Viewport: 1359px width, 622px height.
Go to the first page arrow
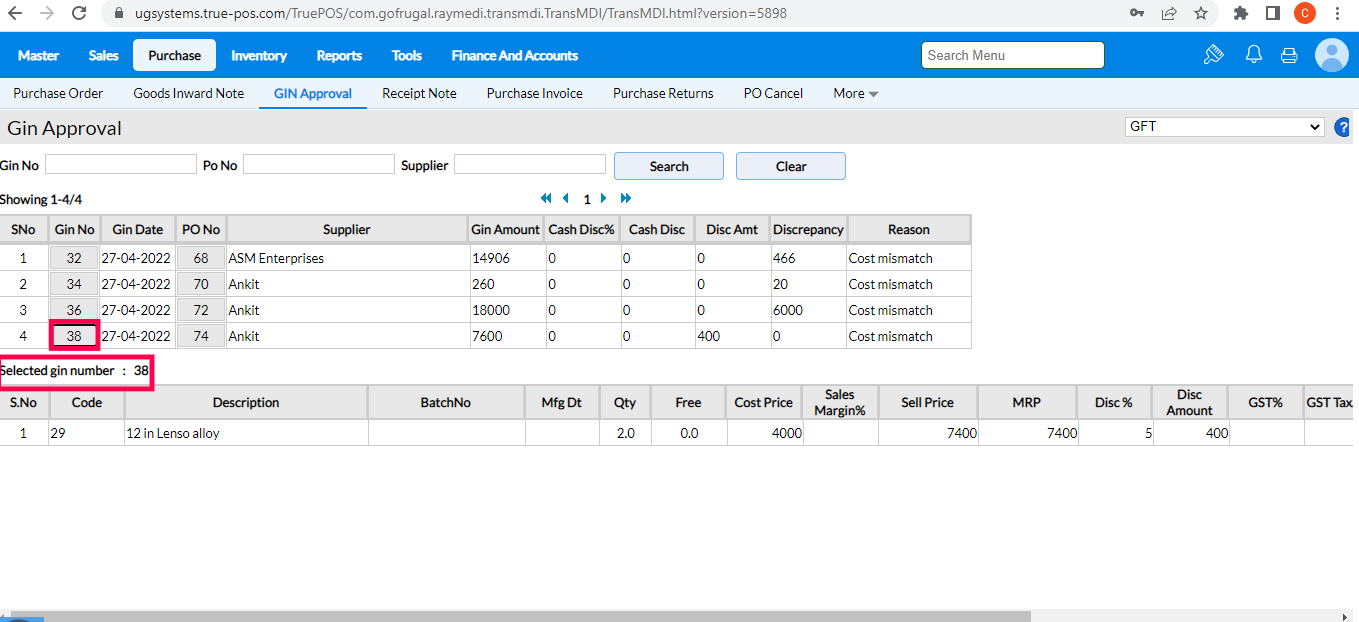[546, 199]
